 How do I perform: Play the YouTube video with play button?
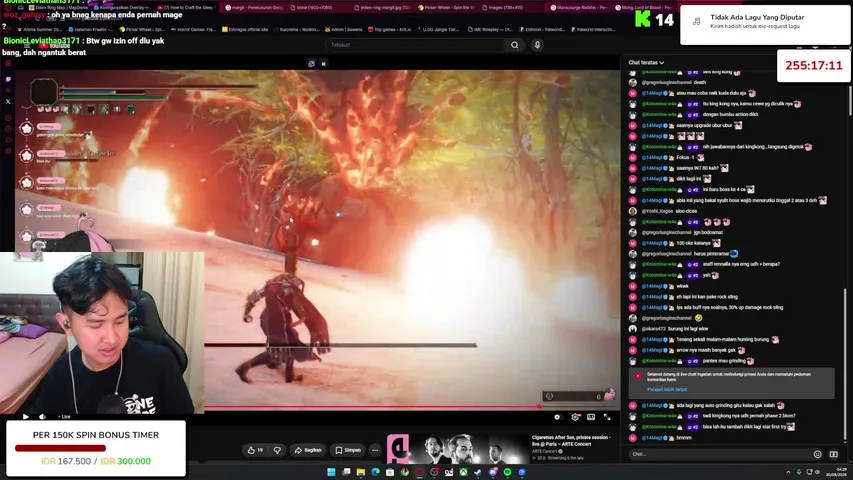[26, 417]
